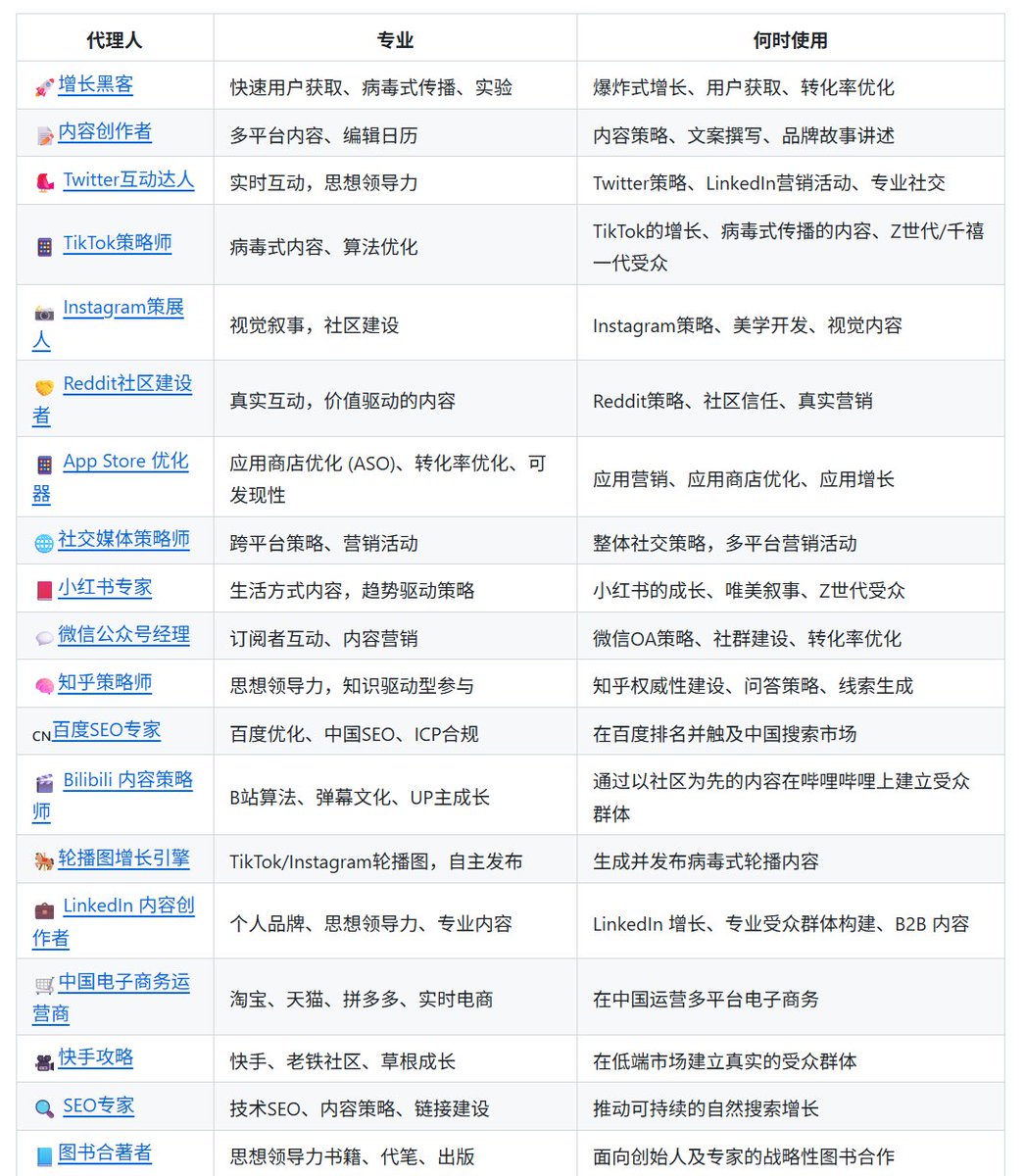Click the globe icon beside 社交媒体策略师
This screenshot has width=1025, height=1176.
point(44,543)
